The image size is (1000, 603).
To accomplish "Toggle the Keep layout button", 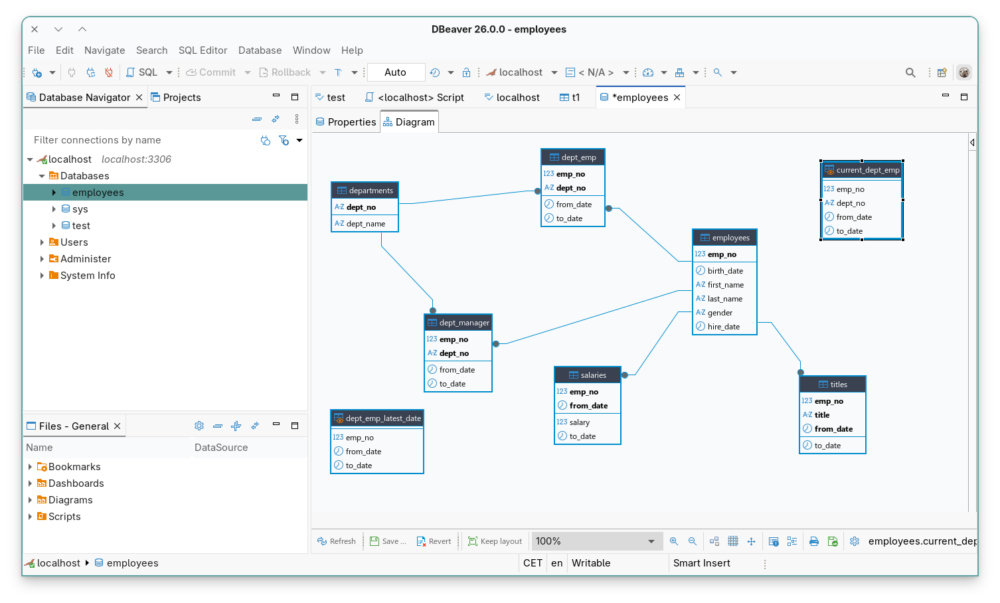I will (x=495, y=541).
